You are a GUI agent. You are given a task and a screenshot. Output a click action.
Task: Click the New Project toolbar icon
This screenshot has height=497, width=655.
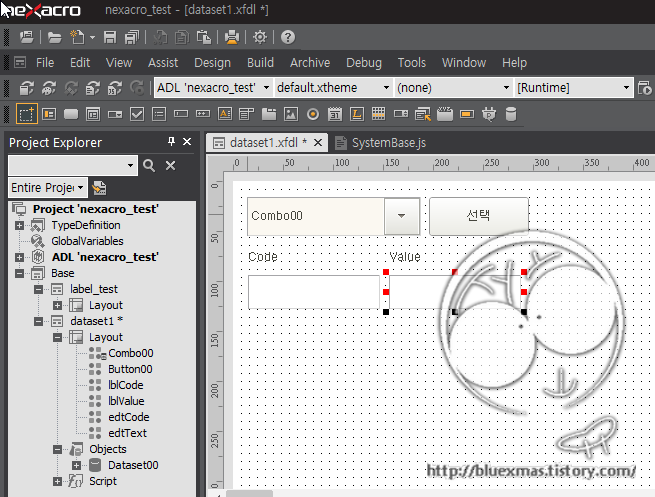(27, 37)
